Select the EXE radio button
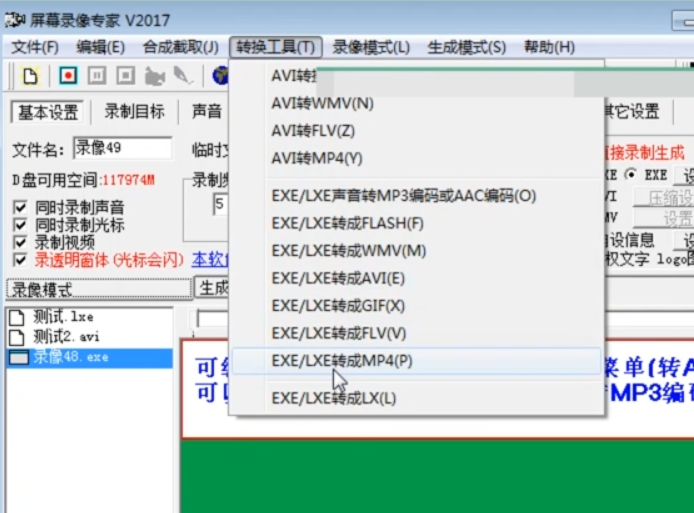Viewport: 694px width, 513px height. 631,175
